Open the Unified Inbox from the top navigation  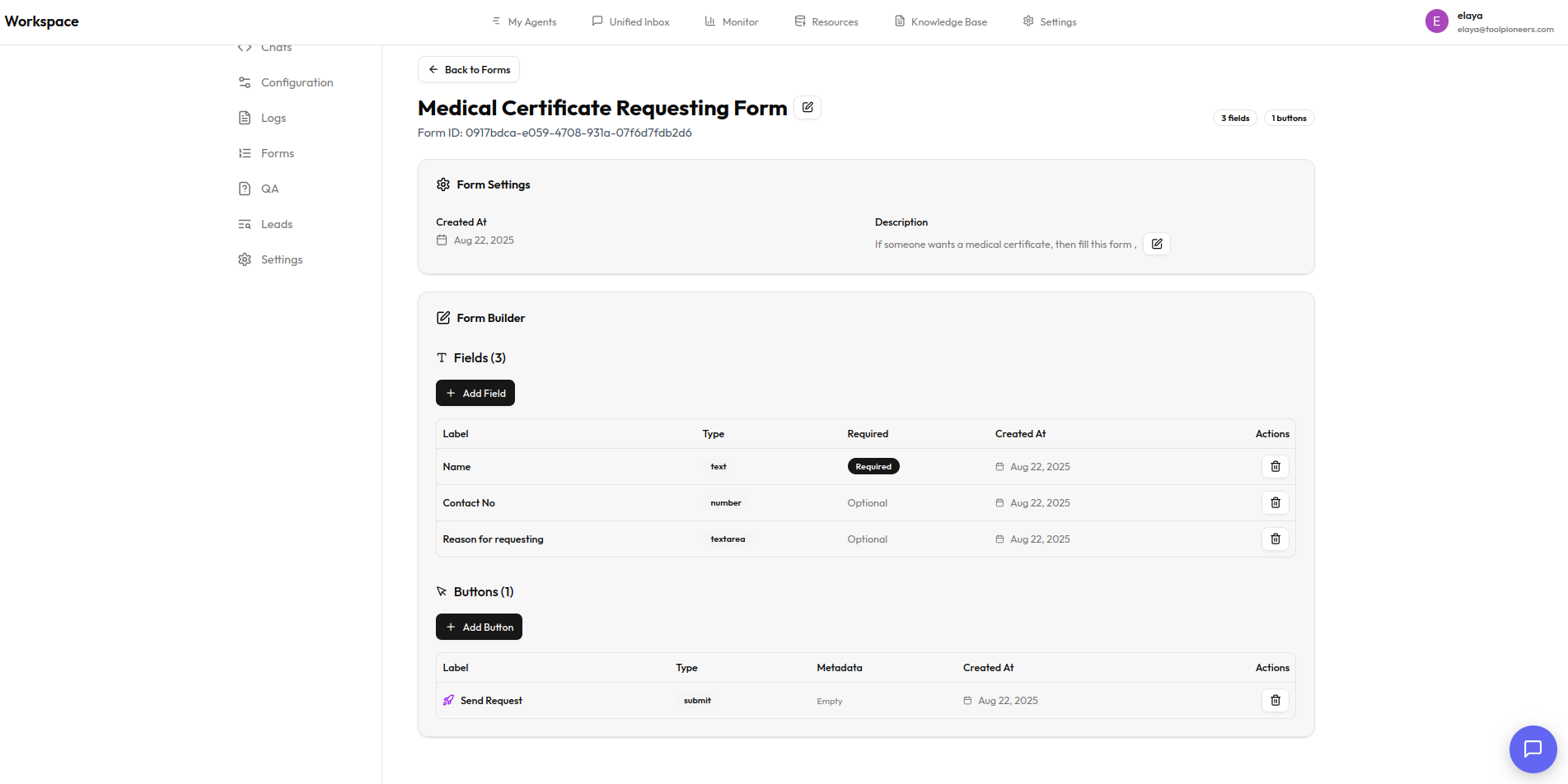pos(630,21)
